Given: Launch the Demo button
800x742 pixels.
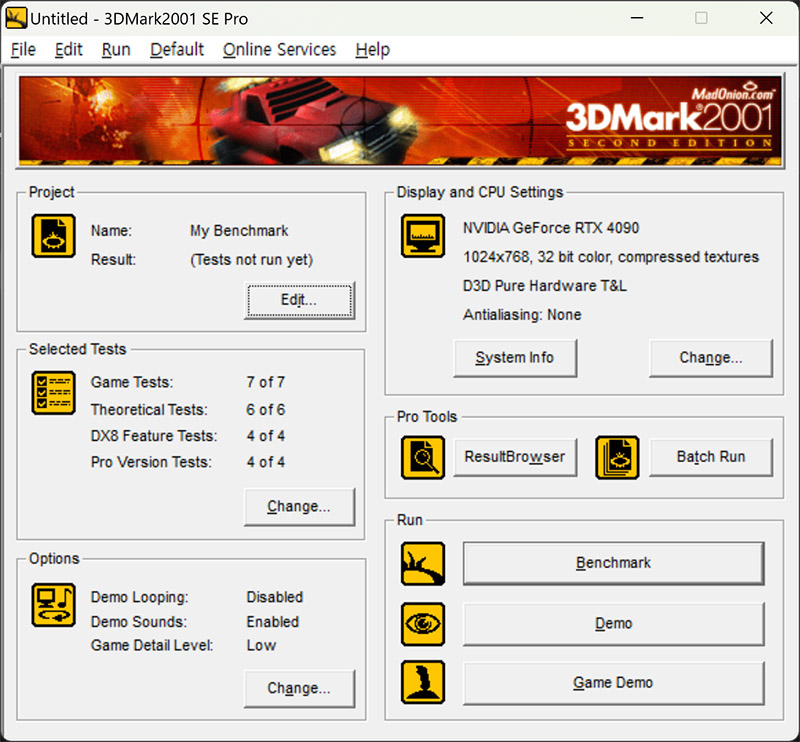Looking at the screenshot, I should [x=613, y=624].
